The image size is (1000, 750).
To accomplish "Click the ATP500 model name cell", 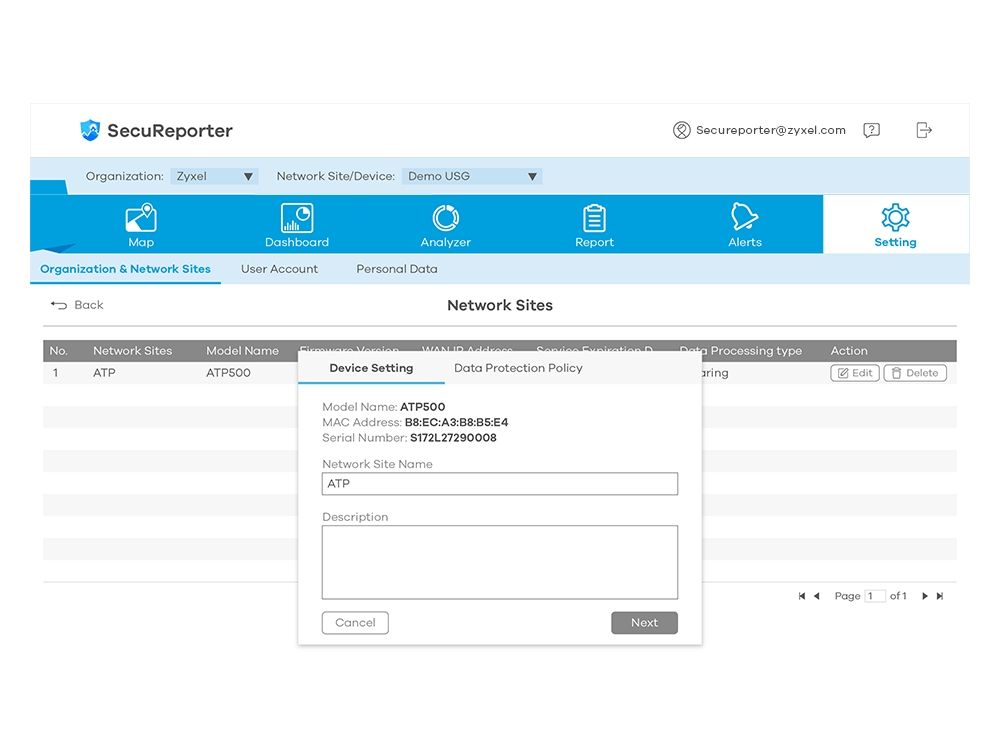I will [228, 372].
